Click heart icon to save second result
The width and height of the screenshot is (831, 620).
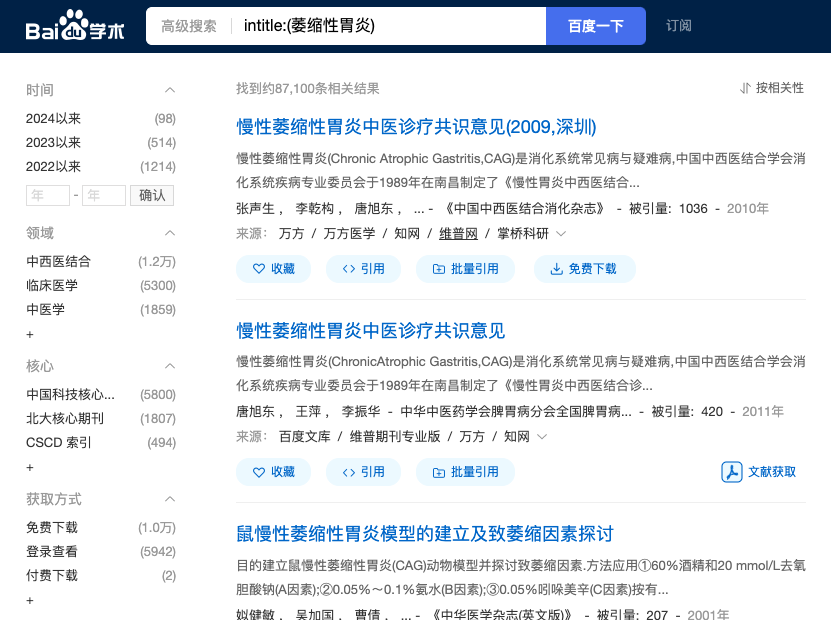(x=259, y=472)
